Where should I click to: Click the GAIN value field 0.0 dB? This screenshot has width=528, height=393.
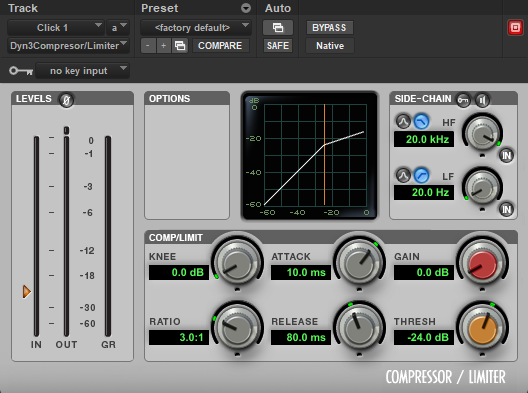pyautogui.click(x=424, y=272)
